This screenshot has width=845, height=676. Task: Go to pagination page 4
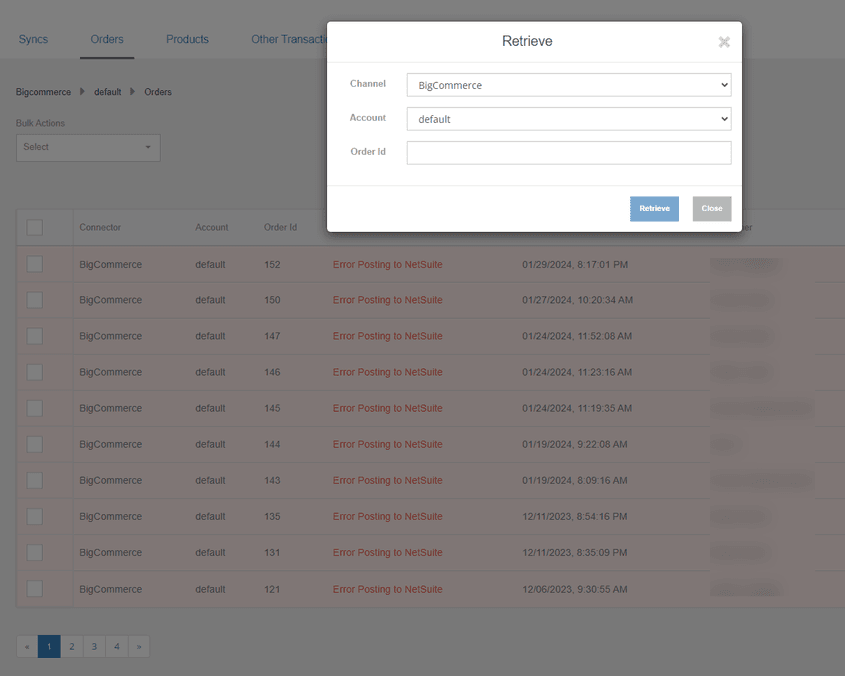(x=117, y=646)
